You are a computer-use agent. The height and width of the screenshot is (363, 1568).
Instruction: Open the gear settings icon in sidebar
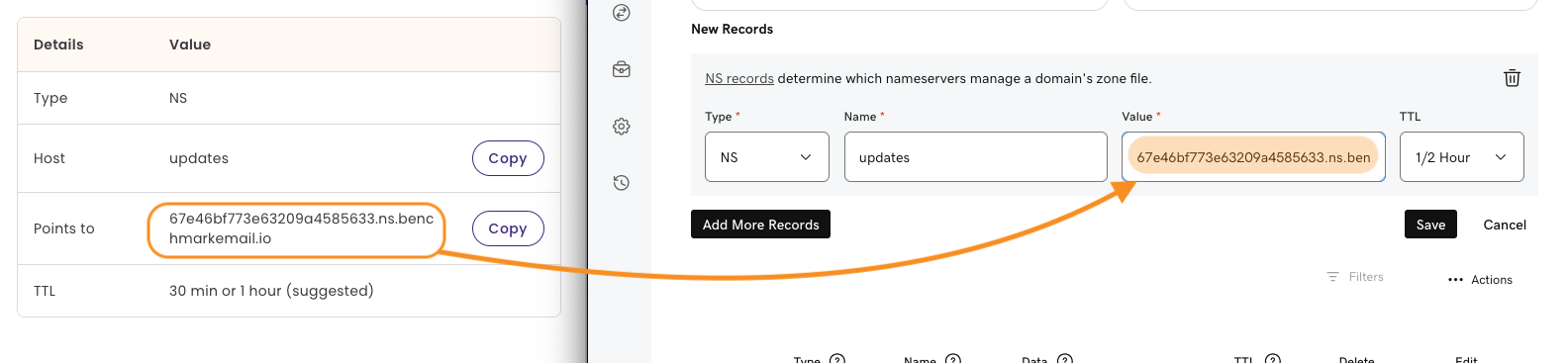[x=622, y=127]
